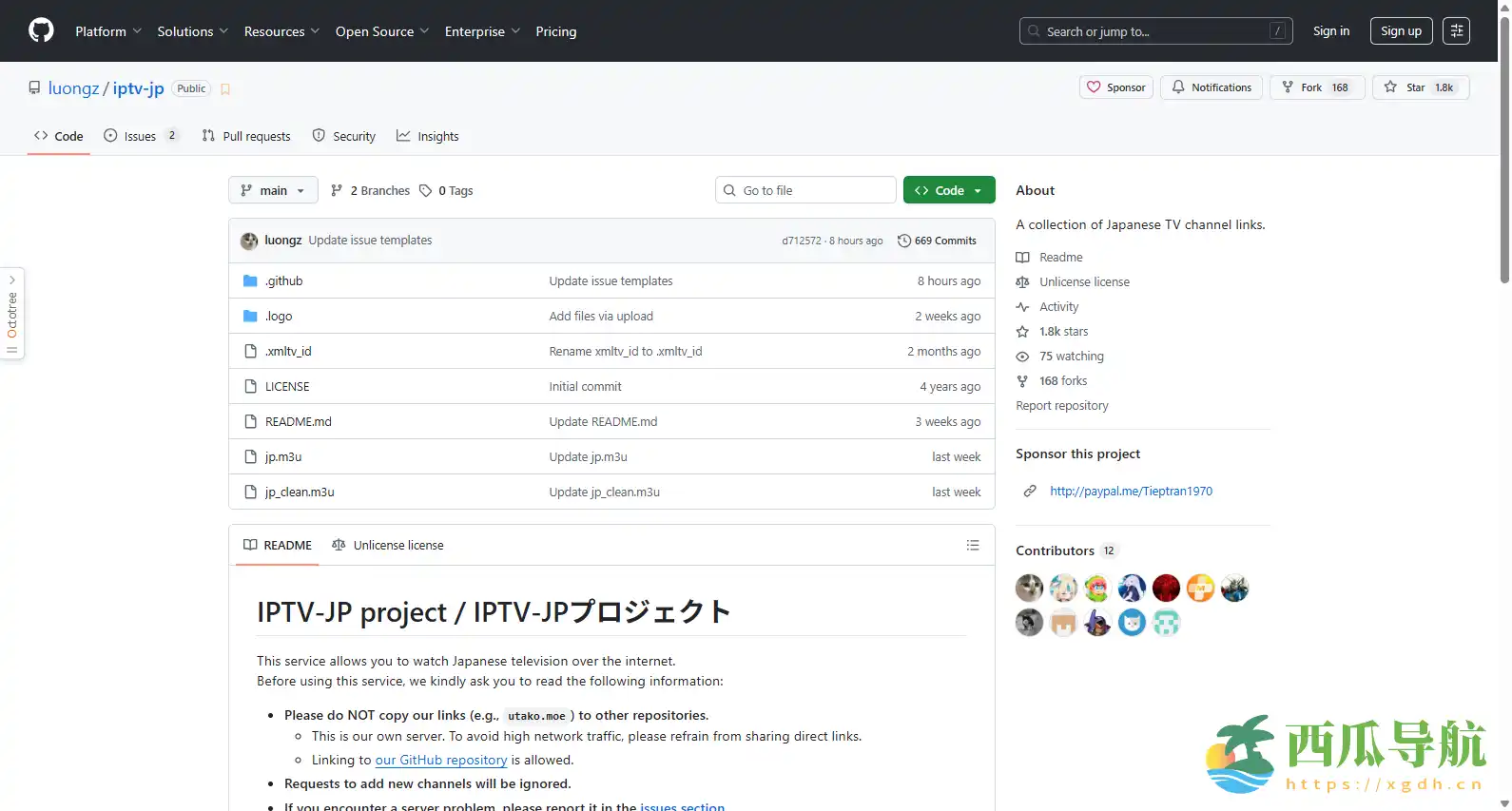The width and height of the screenshot is (1512, 811).
Task: Click the first contributor avatar
Action: coord(1029,589)
